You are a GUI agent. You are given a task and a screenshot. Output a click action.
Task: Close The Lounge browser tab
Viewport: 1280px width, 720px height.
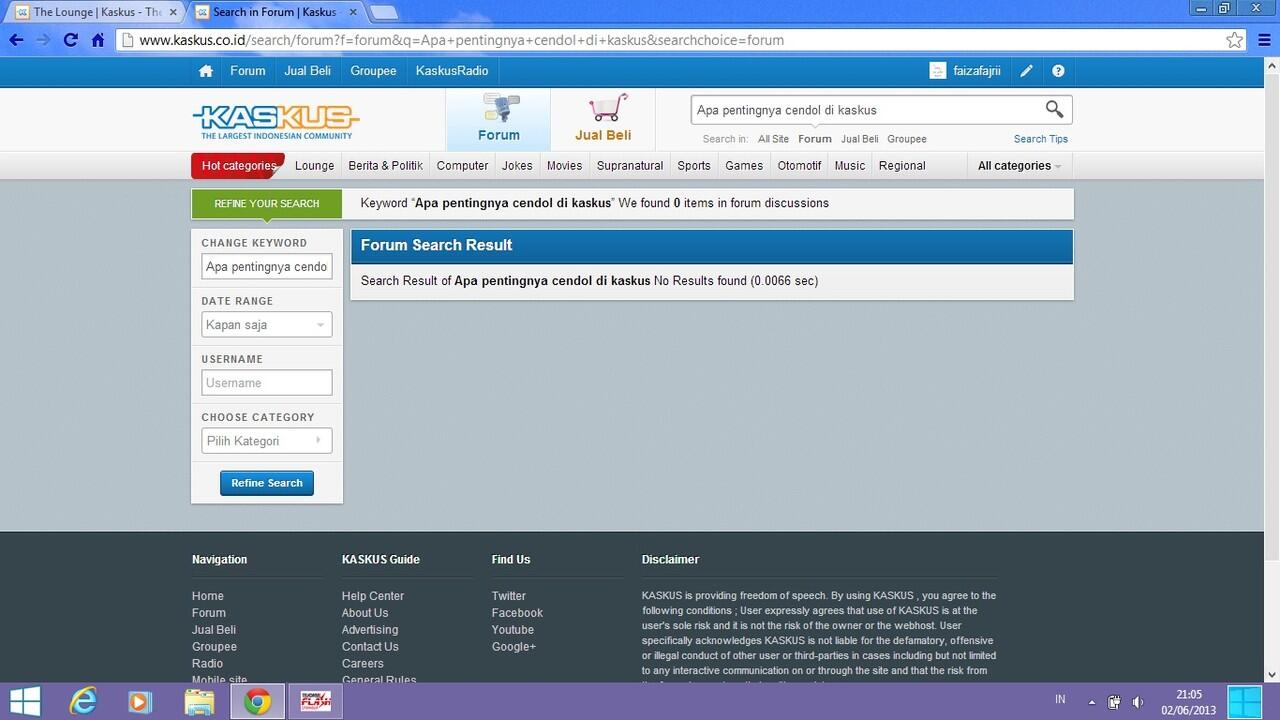[172, 12]
